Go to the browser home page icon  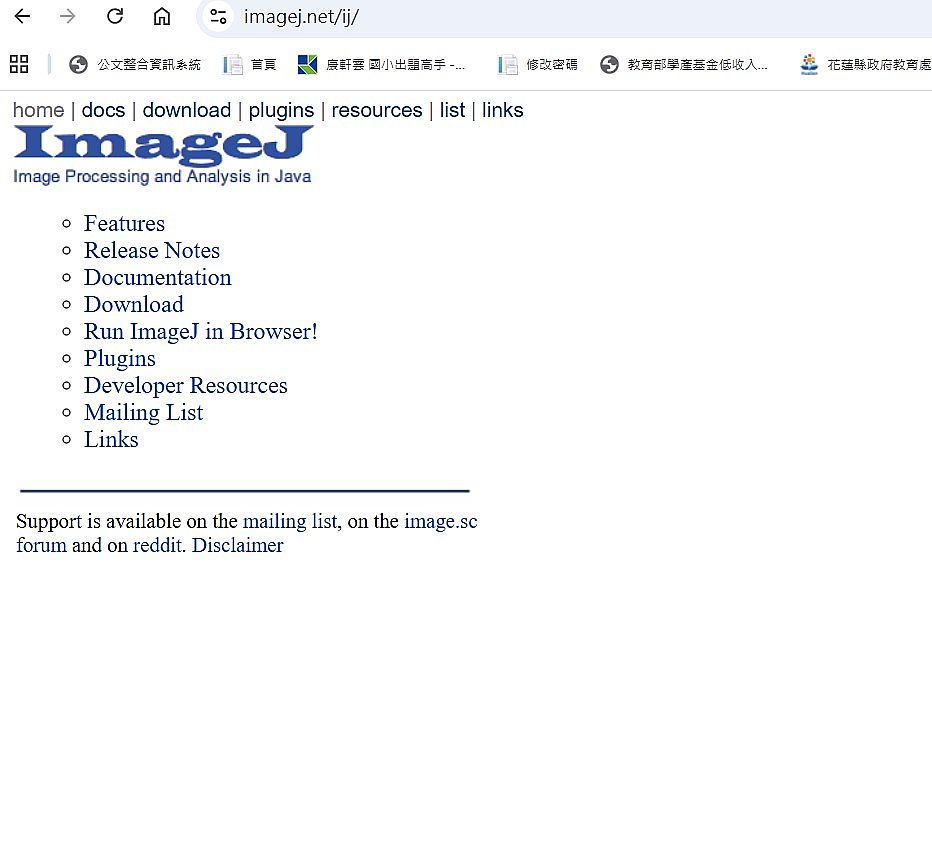click(x=162, y=16)
